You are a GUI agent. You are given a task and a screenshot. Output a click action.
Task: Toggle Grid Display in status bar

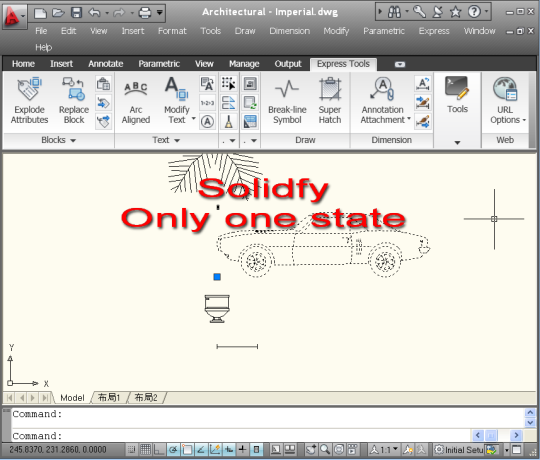(x=145, y=449)
